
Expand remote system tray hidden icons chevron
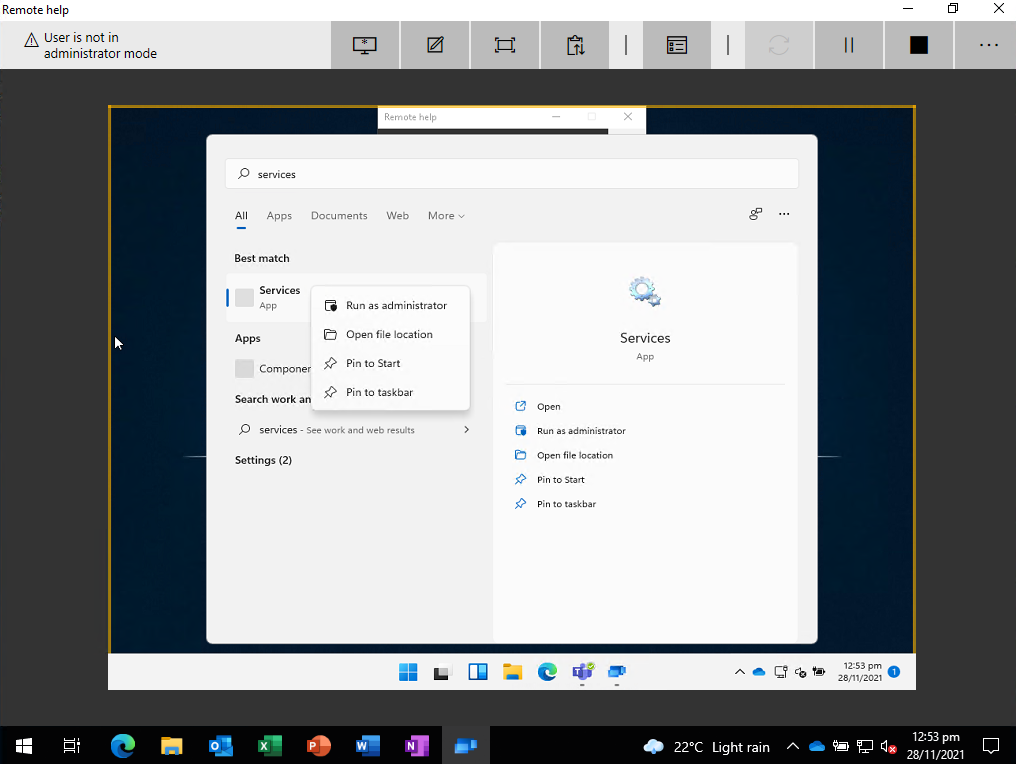pyautogui.click(x=739, y=672)
